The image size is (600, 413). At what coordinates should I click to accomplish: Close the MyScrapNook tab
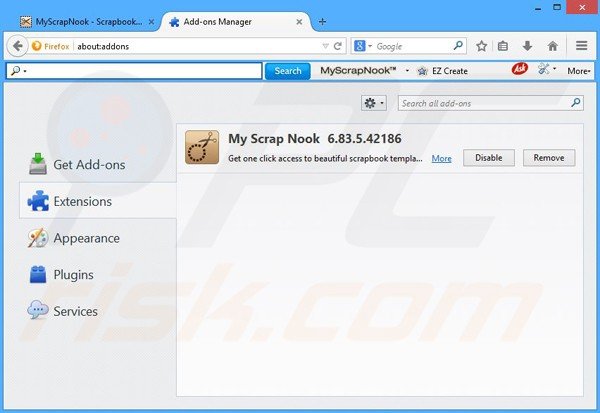tap(151, 22)
